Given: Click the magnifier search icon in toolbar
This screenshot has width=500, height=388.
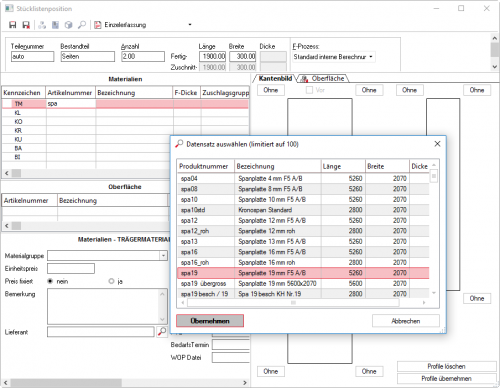Looking at the screenshot, I should click(82, 25).
